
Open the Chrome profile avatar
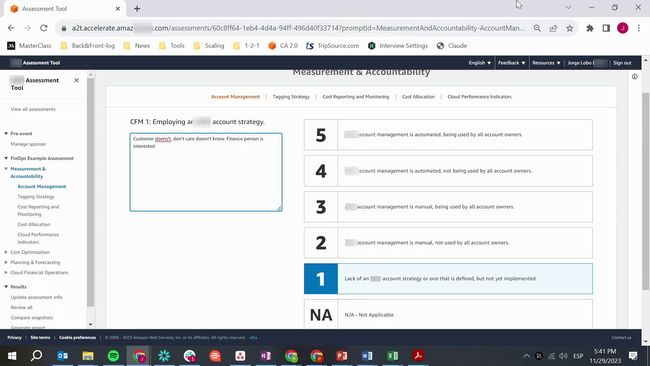622,28
